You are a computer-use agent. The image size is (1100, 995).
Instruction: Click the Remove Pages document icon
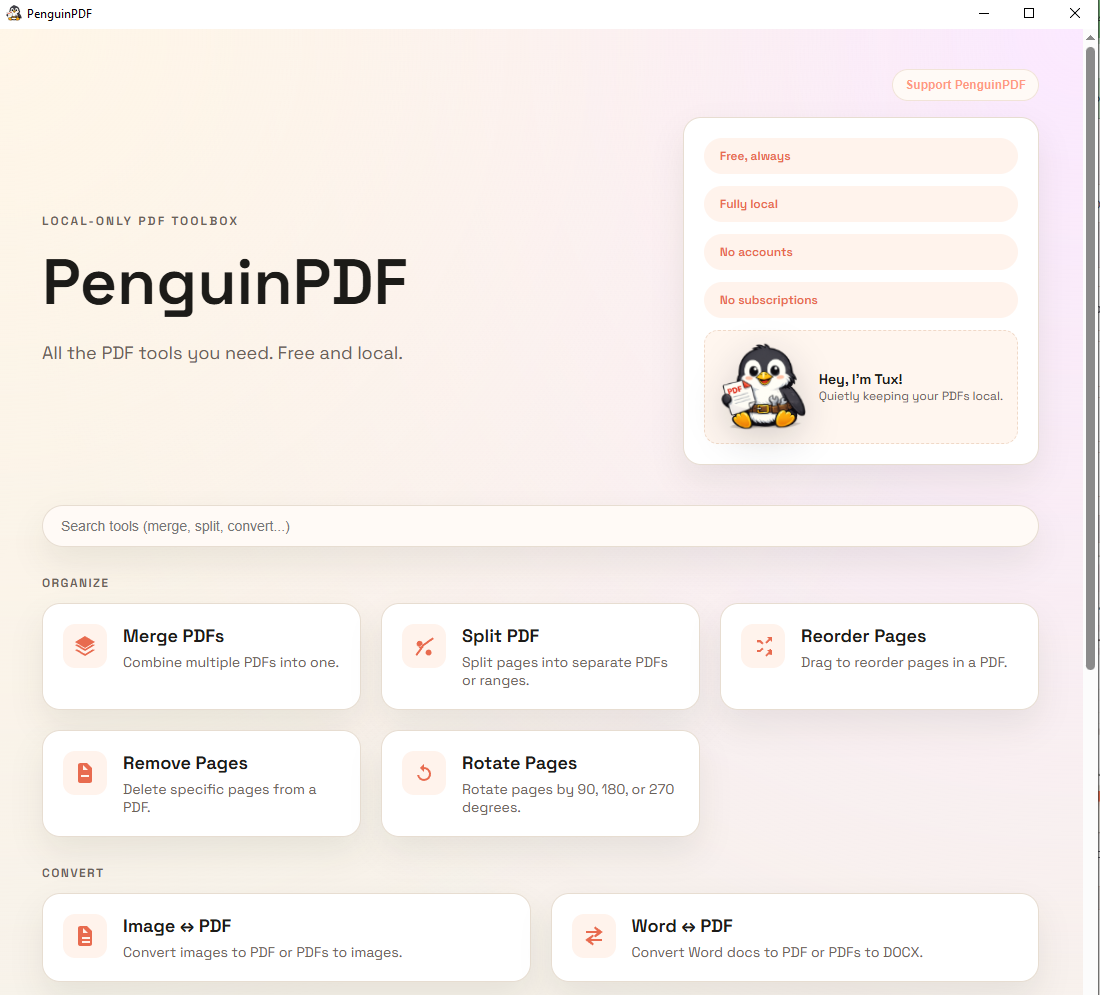(84, 773)
